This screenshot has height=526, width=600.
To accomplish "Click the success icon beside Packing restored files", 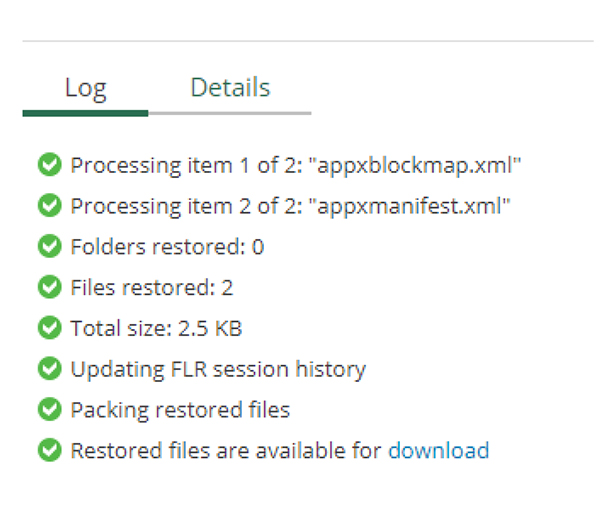I will [x=49, y=410].
